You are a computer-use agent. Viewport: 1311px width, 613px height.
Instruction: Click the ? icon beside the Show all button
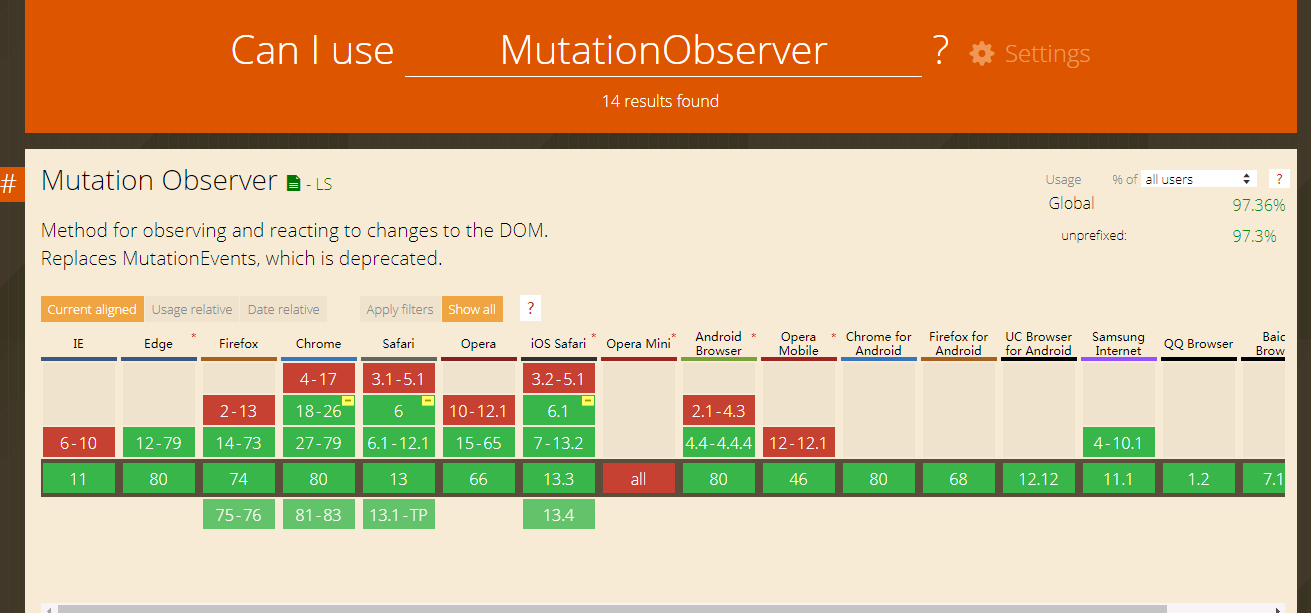coord(530,308)
